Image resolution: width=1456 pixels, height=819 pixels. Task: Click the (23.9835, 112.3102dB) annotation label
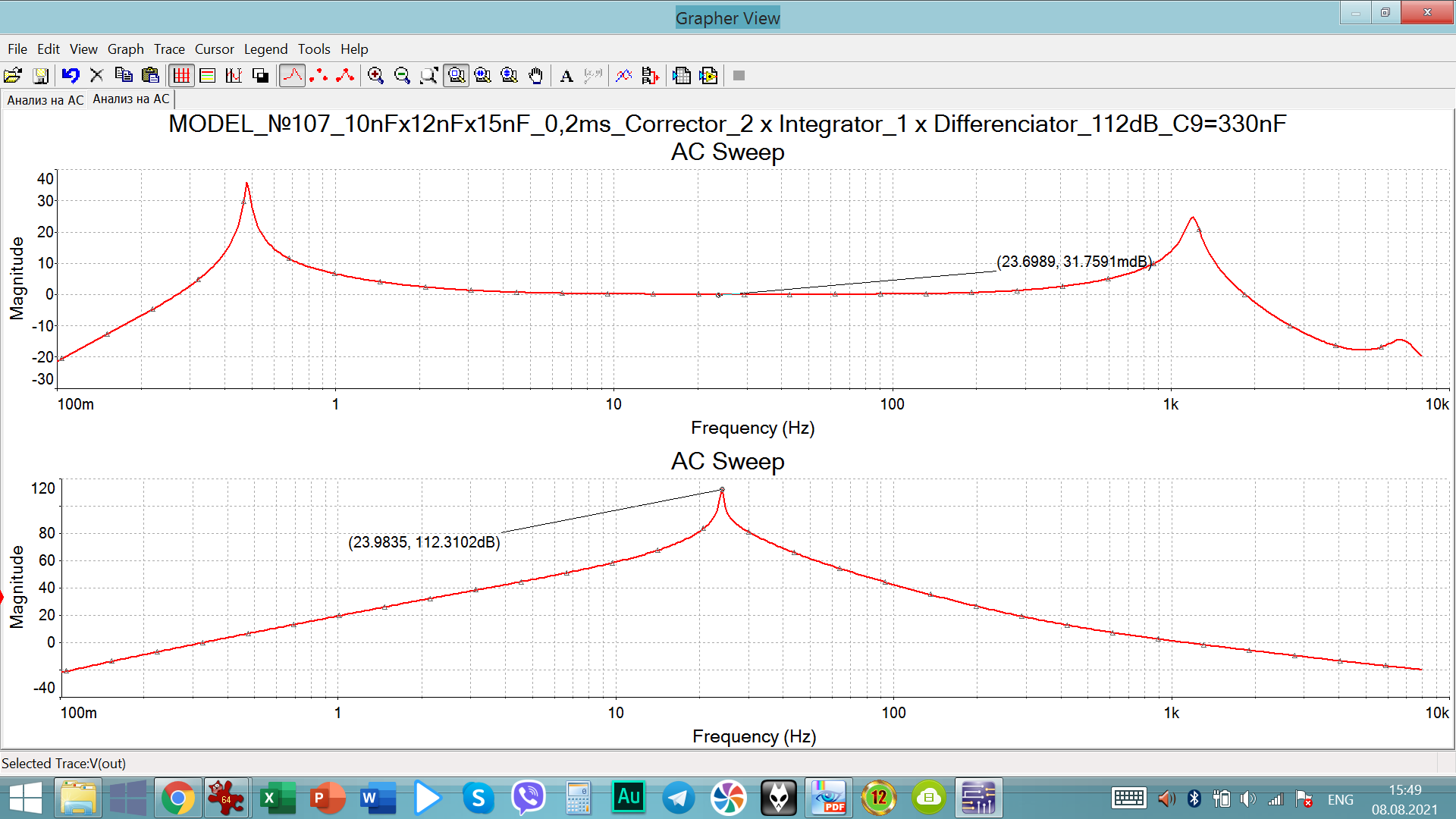[x=424, y=542]
